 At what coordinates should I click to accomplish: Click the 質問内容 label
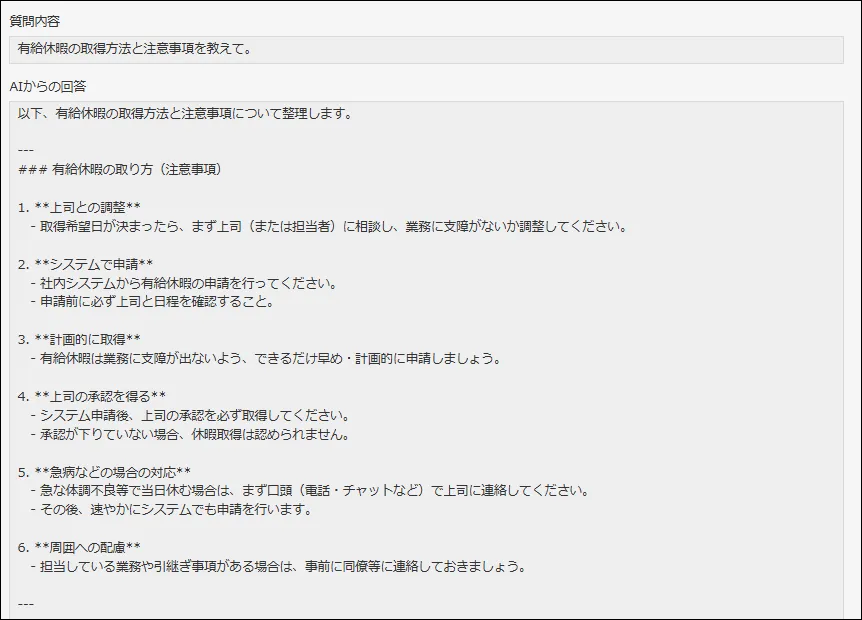point(35,21)
